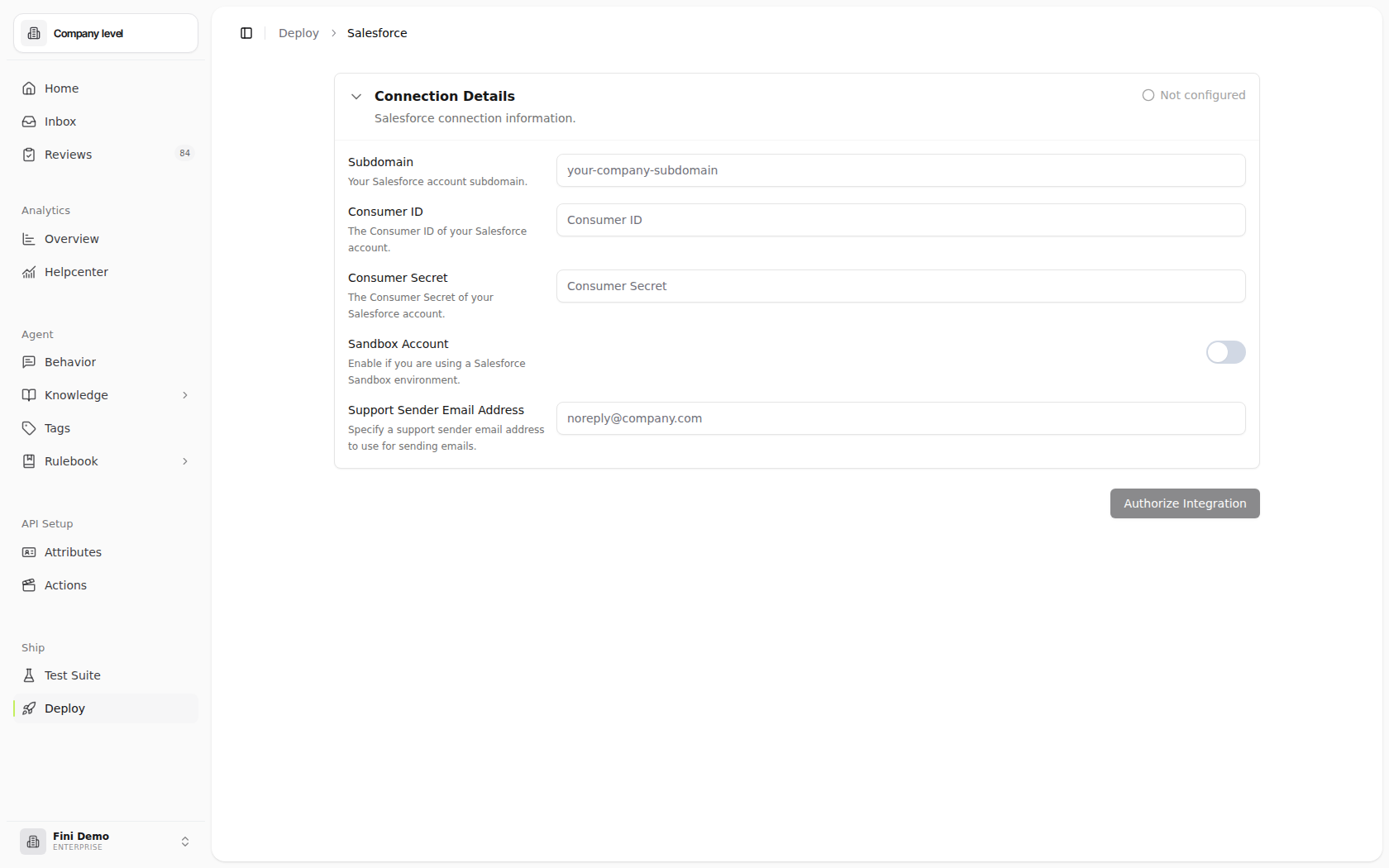Screen dimensions: 1389x868
Task: Click the Deploy breadcrumb link
Action: point(298,33)
